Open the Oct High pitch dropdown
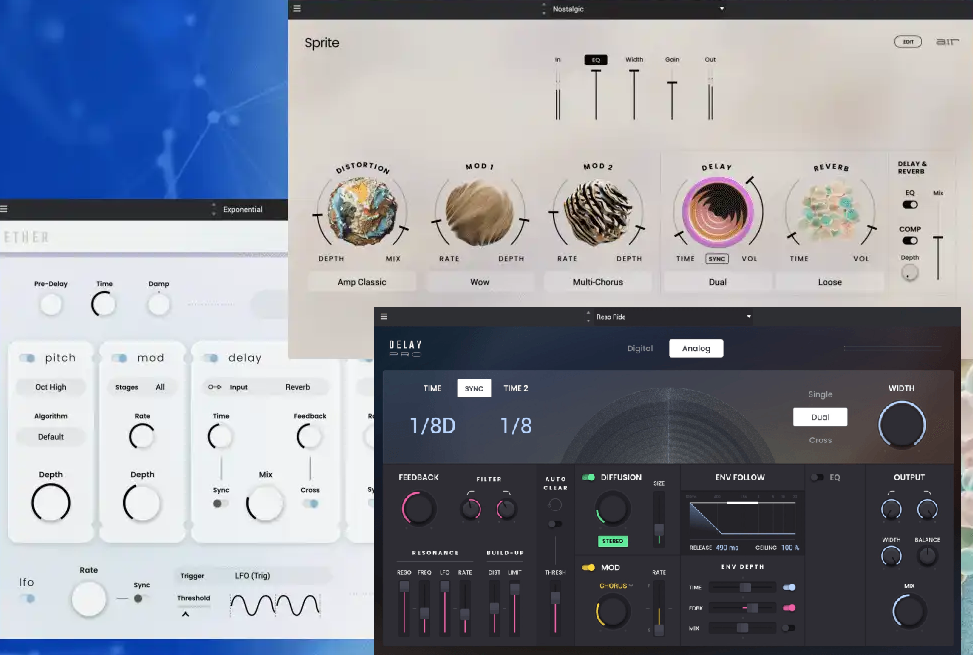The width and height of the screenshot is (973, 655). pyautogui.click(x=51, y=387)
